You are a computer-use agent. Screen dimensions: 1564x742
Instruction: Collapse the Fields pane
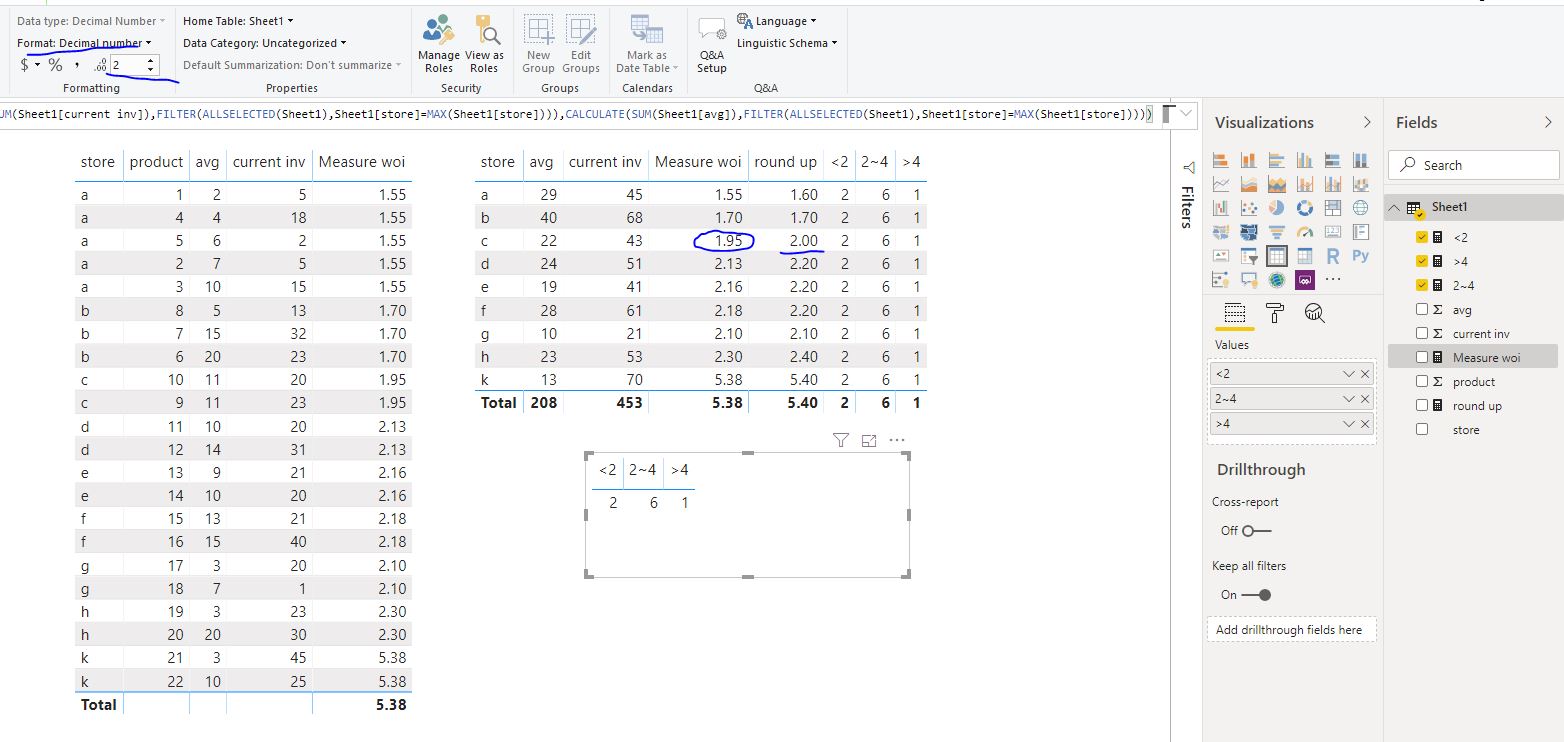pos(1548,122)
